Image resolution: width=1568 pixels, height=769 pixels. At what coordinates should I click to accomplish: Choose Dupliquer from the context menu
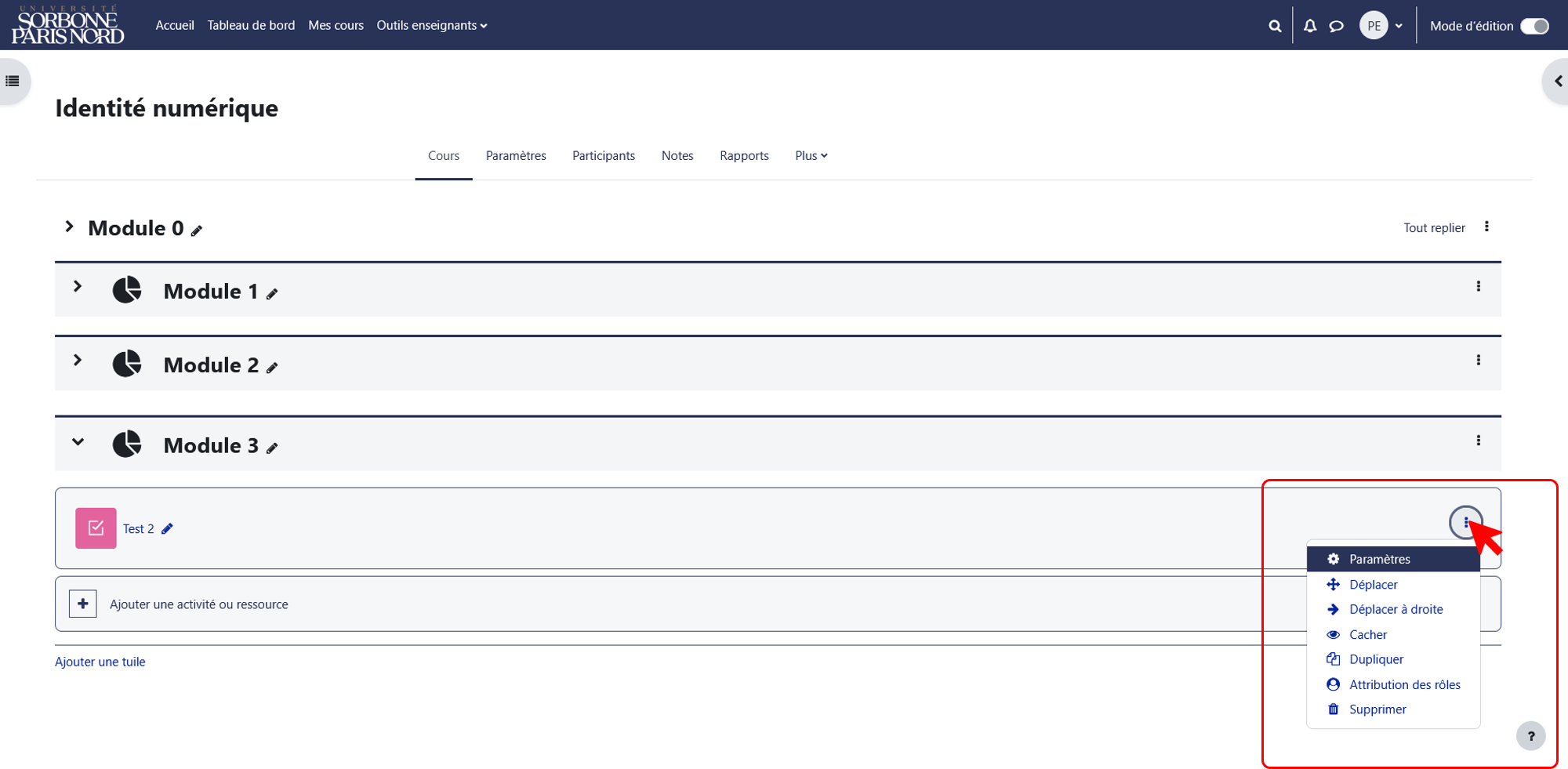[x=1376, y=659]
